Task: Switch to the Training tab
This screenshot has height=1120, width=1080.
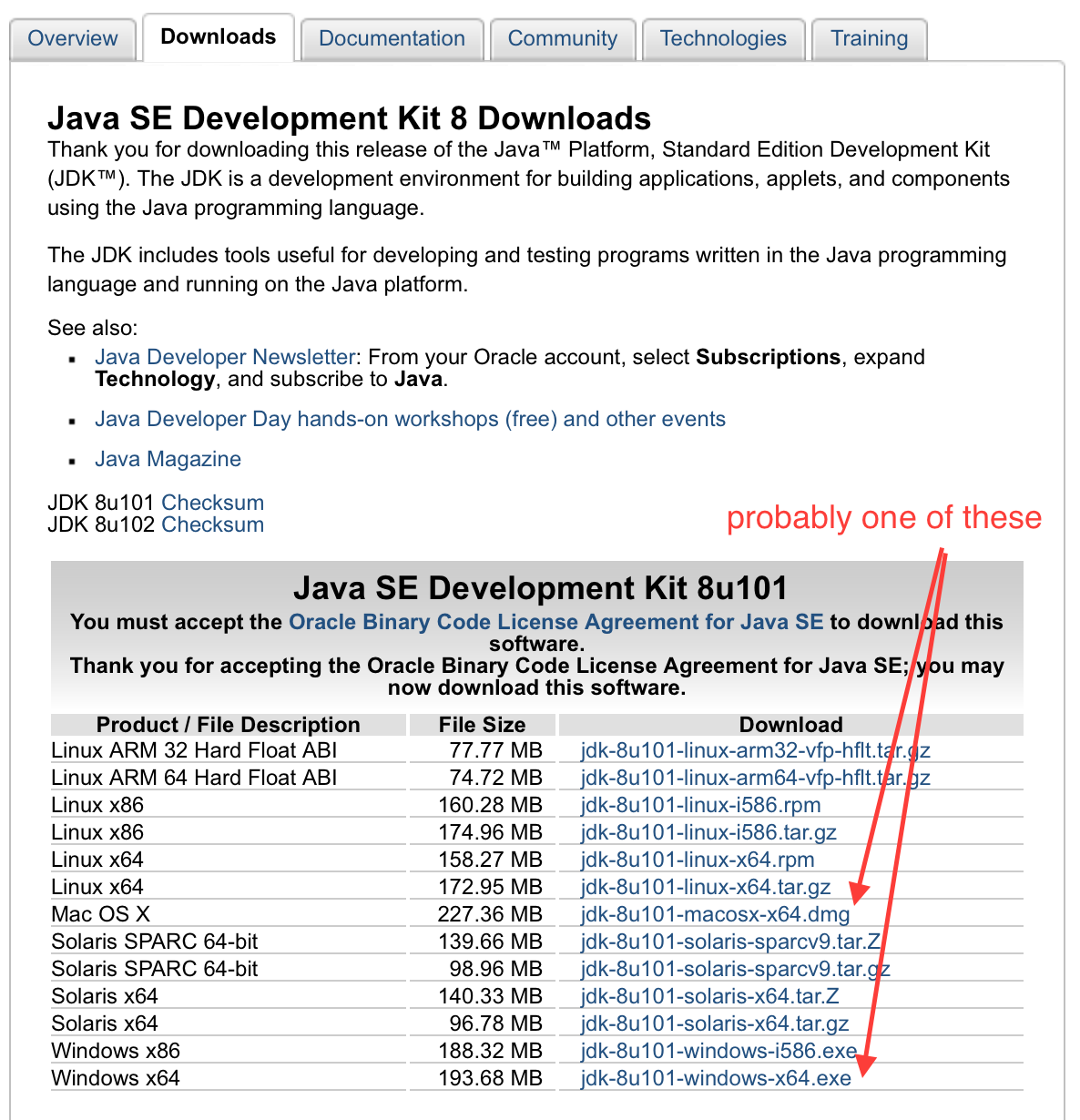Action: click(870, 39)
